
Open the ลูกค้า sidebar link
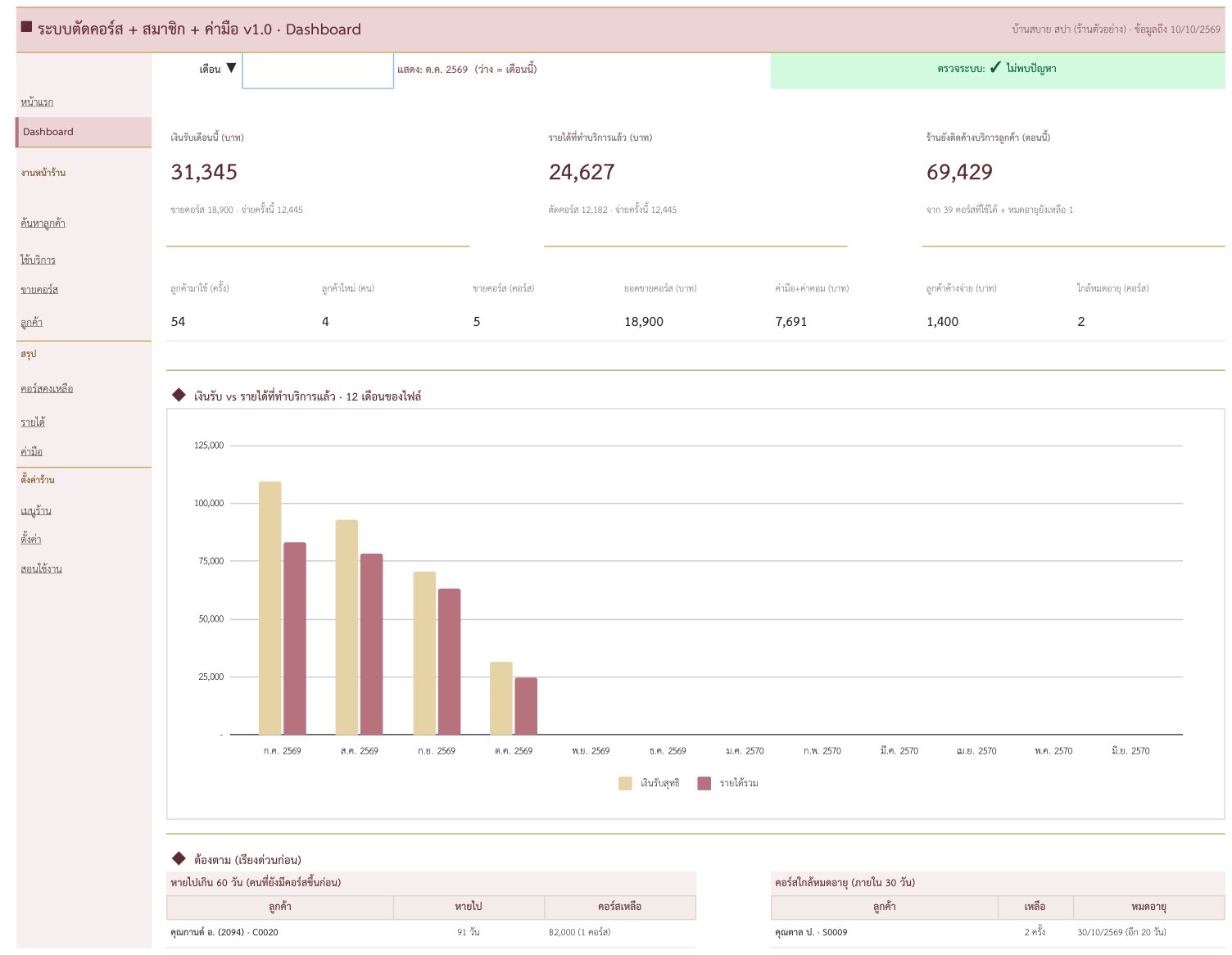coord(31,323)
